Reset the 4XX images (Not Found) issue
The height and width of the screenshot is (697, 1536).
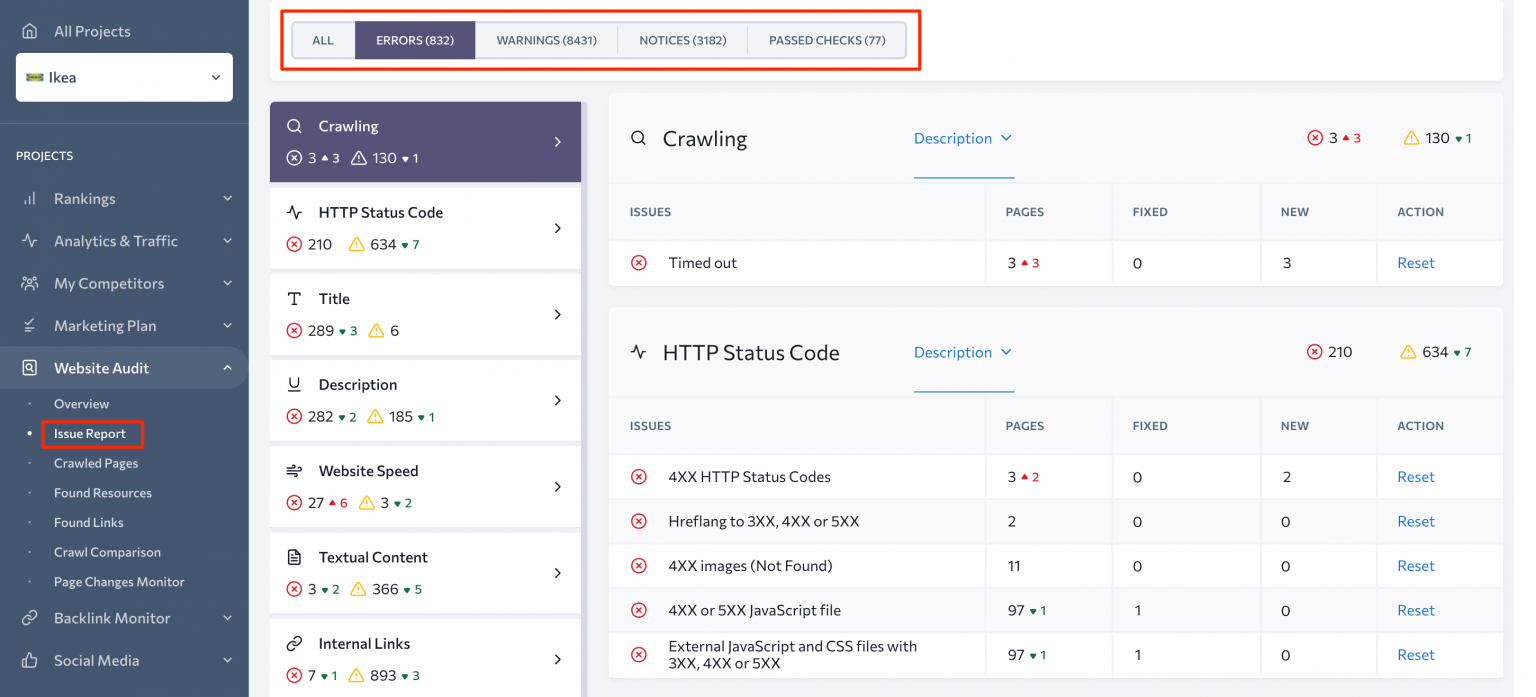click(x=1415, y=566)
